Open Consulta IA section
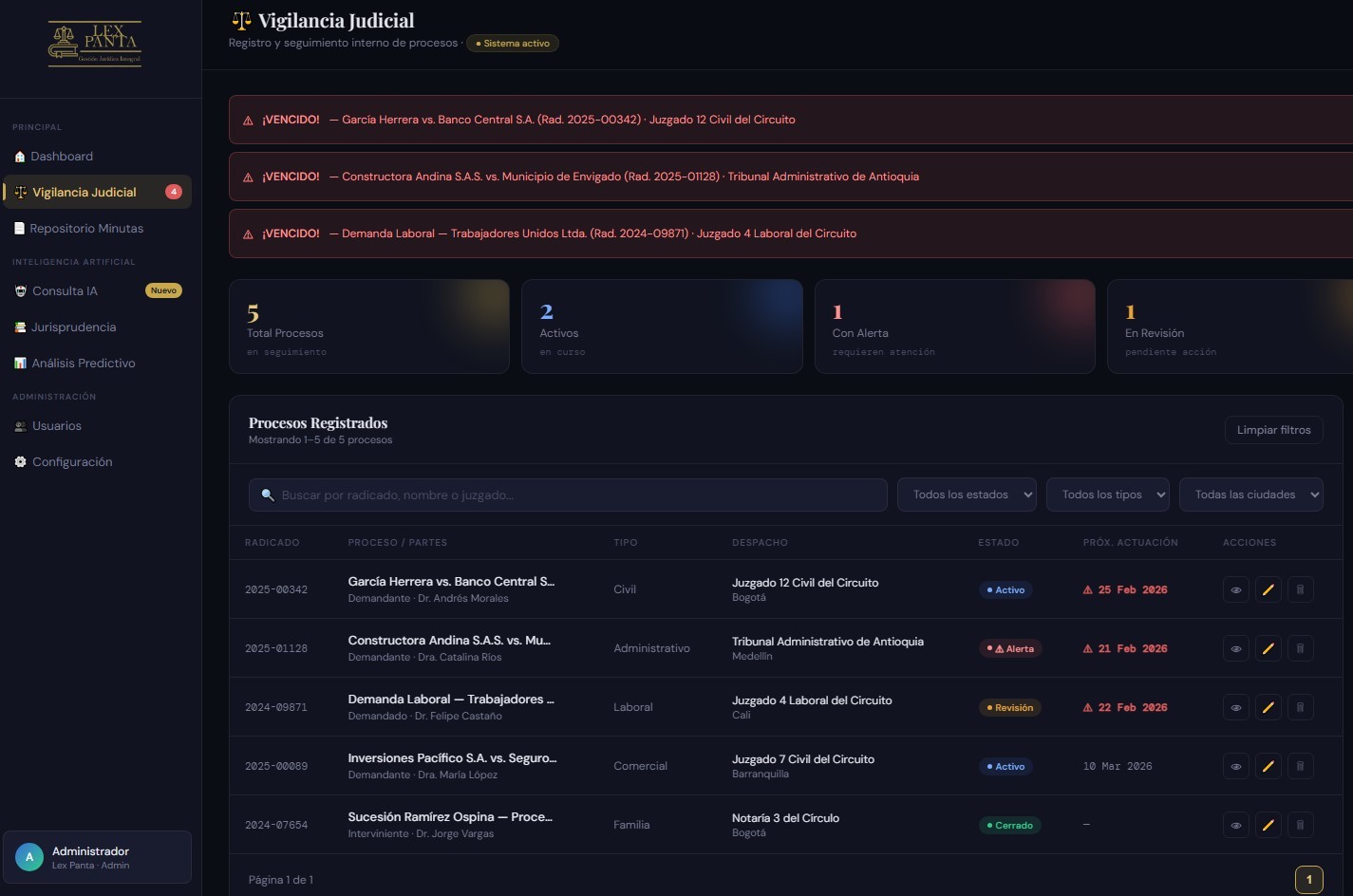Viewport: 1353px width, 896px height. point(97,291)
